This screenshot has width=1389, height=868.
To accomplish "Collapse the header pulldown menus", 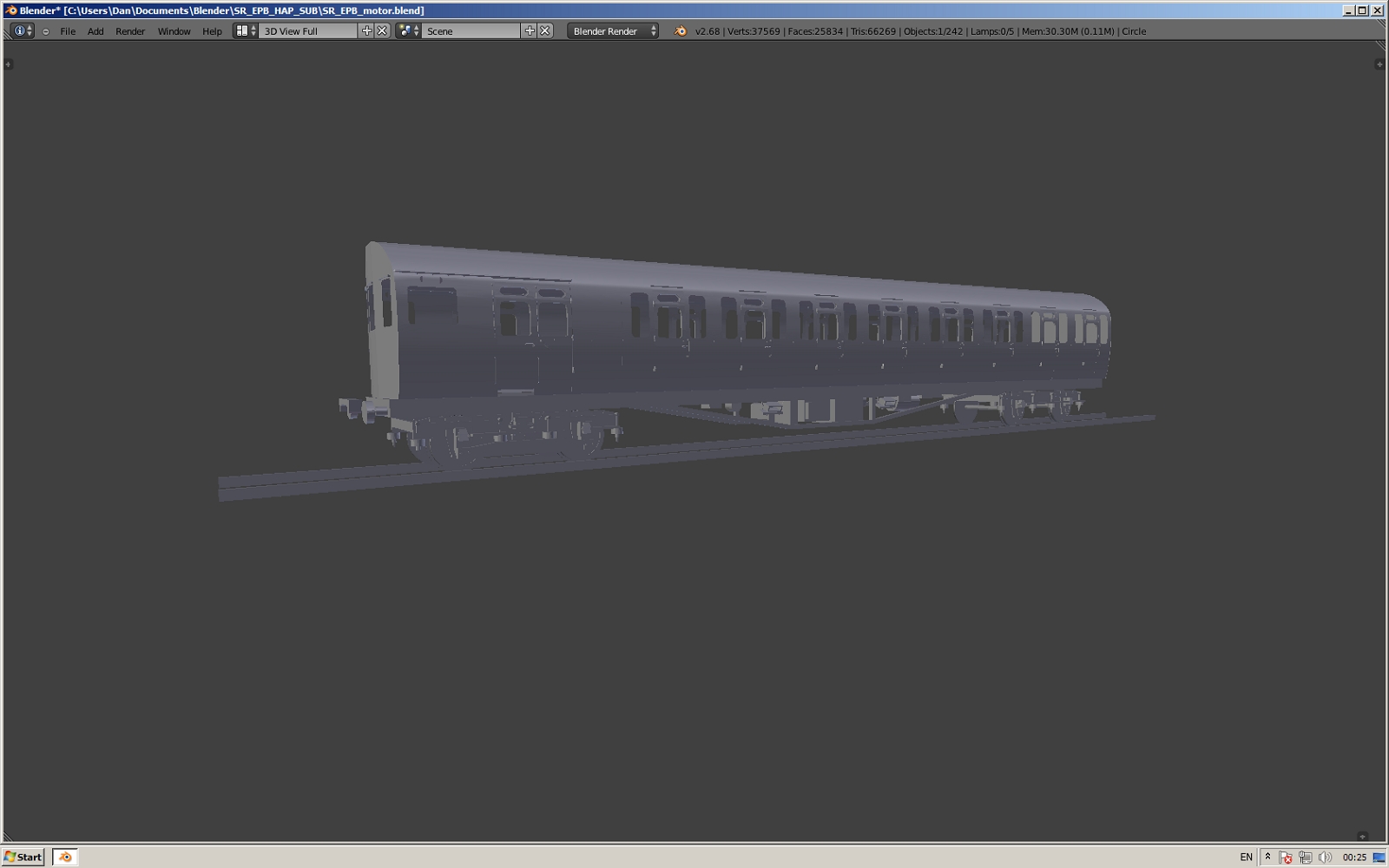I will [x=46, y=31].
